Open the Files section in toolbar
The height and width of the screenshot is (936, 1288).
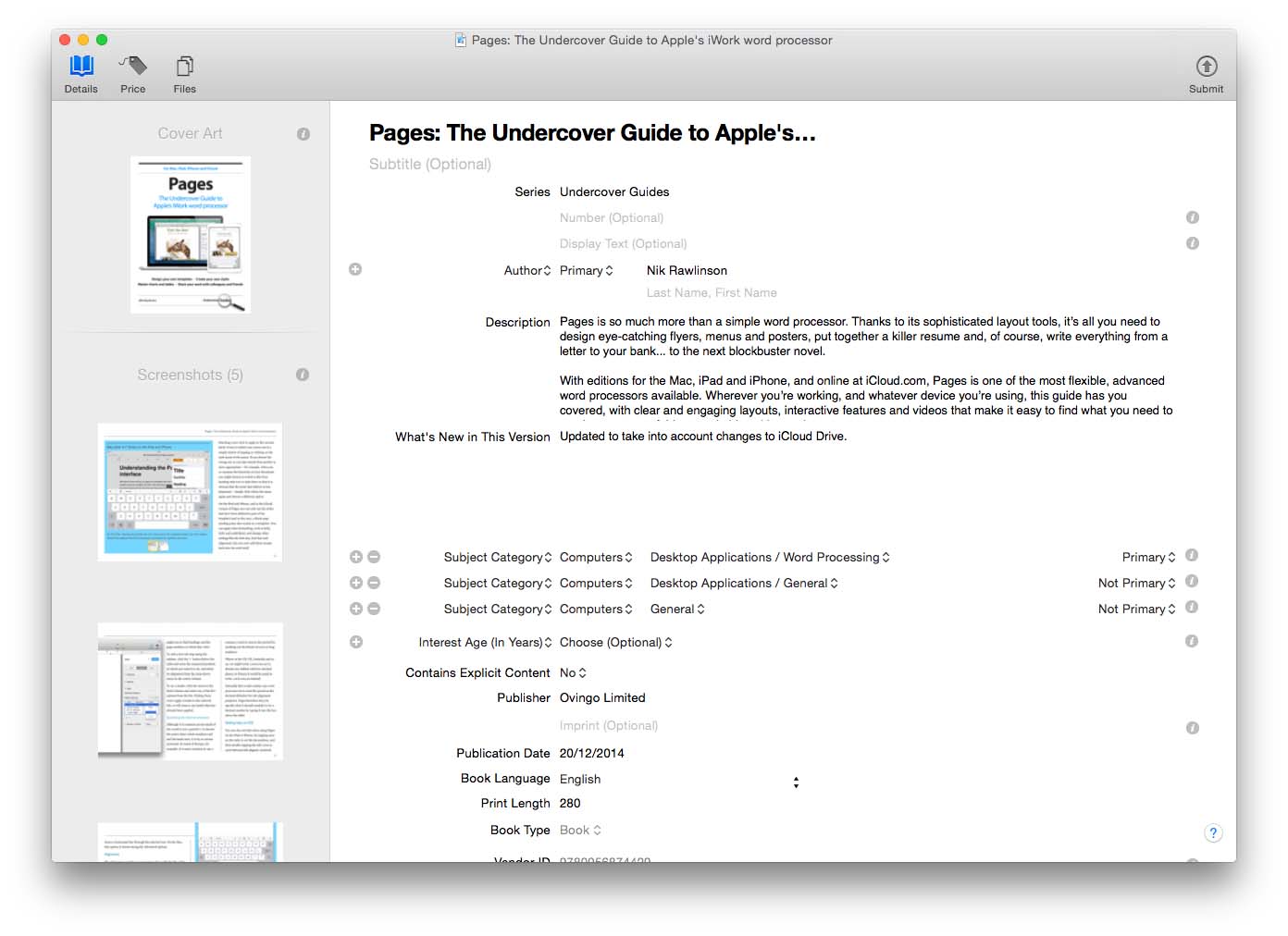(185, 74)
